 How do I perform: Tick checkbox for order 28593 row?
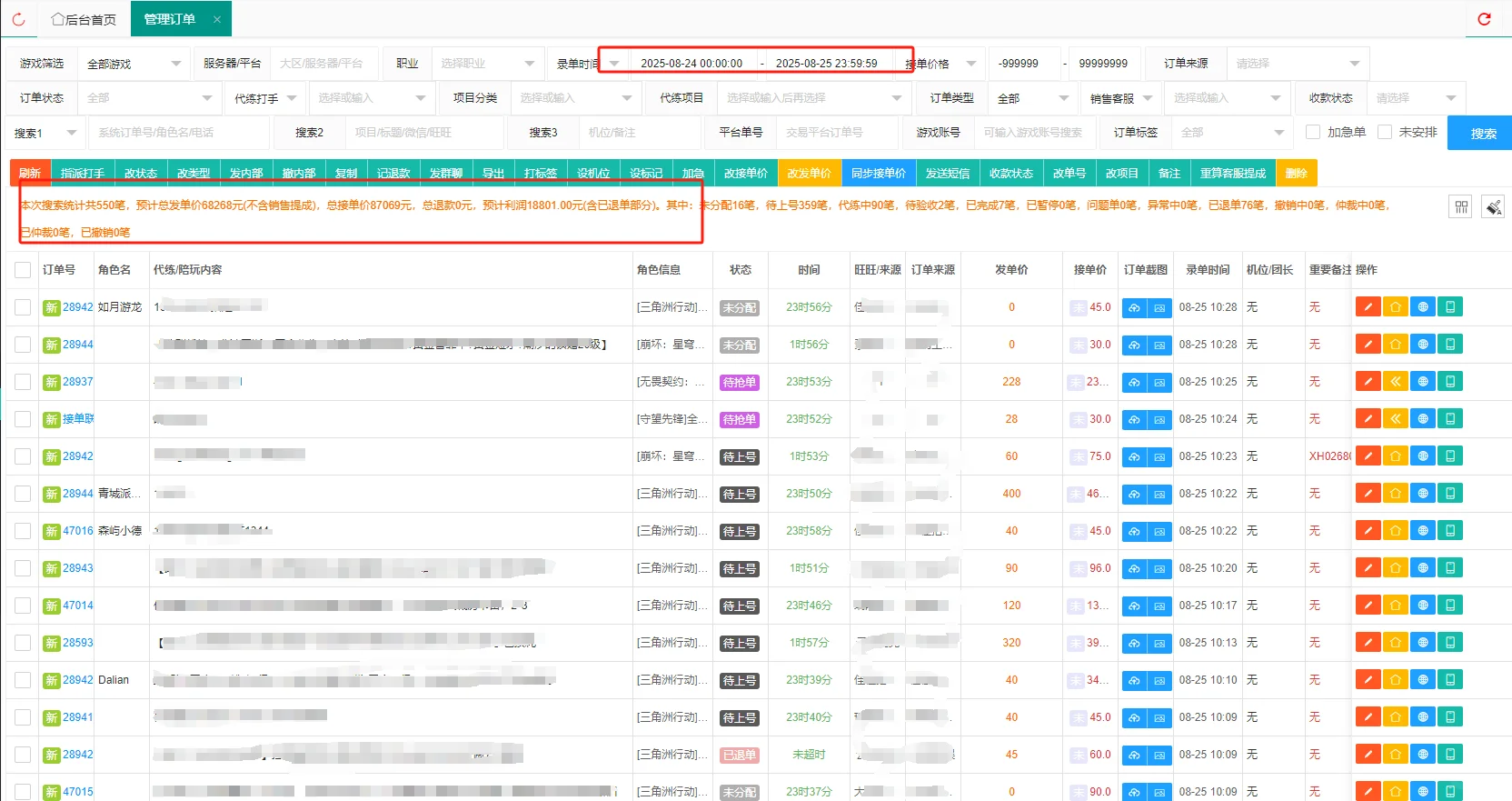(23, 643)
